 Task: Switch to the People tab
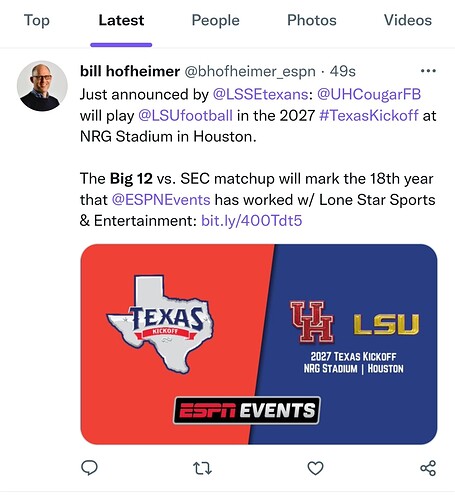[x=216, y=20]
